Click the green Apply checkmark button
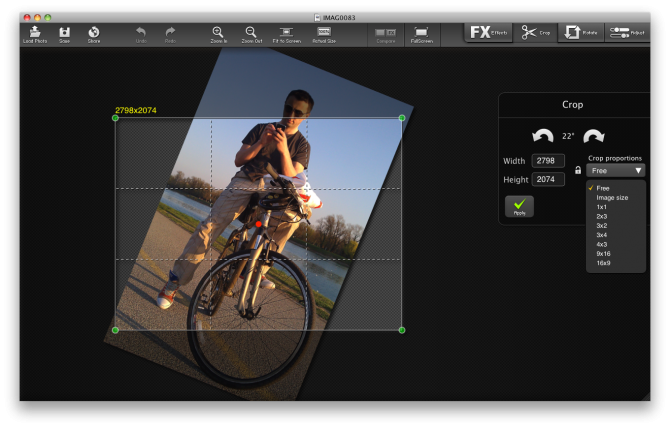Viewport: 670px width, 428px height. click(x=519, y=206)
